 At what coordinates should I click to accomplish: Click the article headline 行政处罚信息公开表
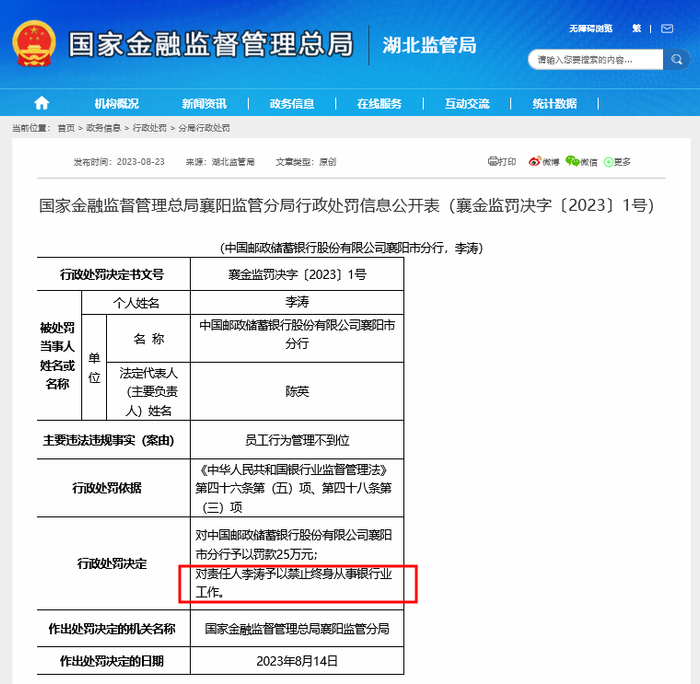click(x=346, y=205)
